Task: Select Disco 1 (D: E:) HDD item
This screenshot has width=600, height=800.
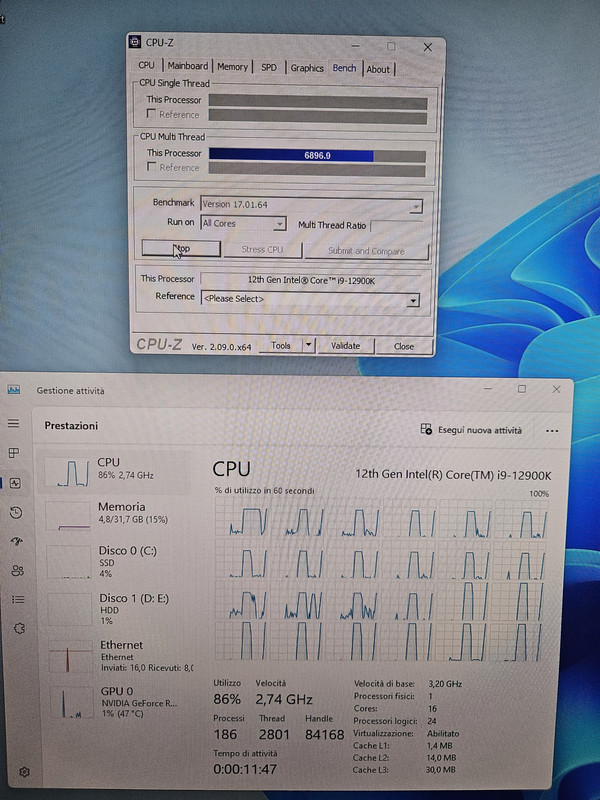Action: [x=118, y=609]
